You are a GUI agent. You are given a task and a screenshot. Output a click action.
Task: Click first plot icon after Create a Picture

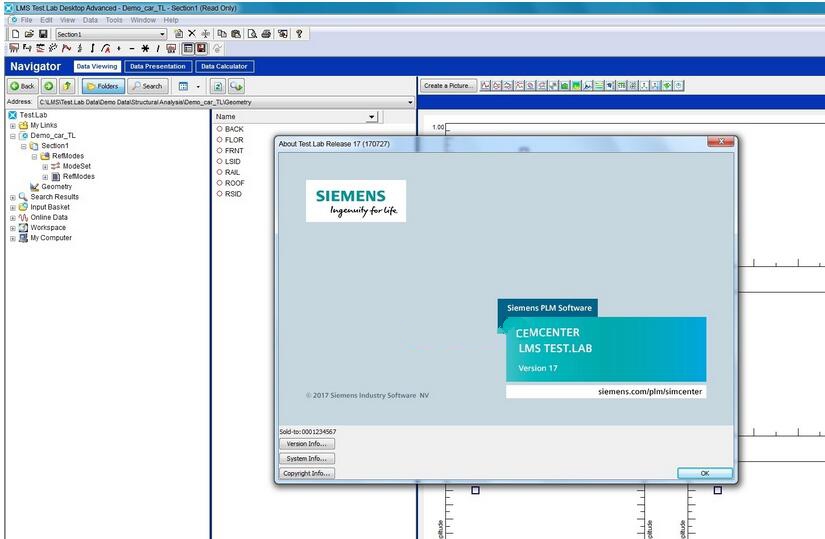pos(485,85)
